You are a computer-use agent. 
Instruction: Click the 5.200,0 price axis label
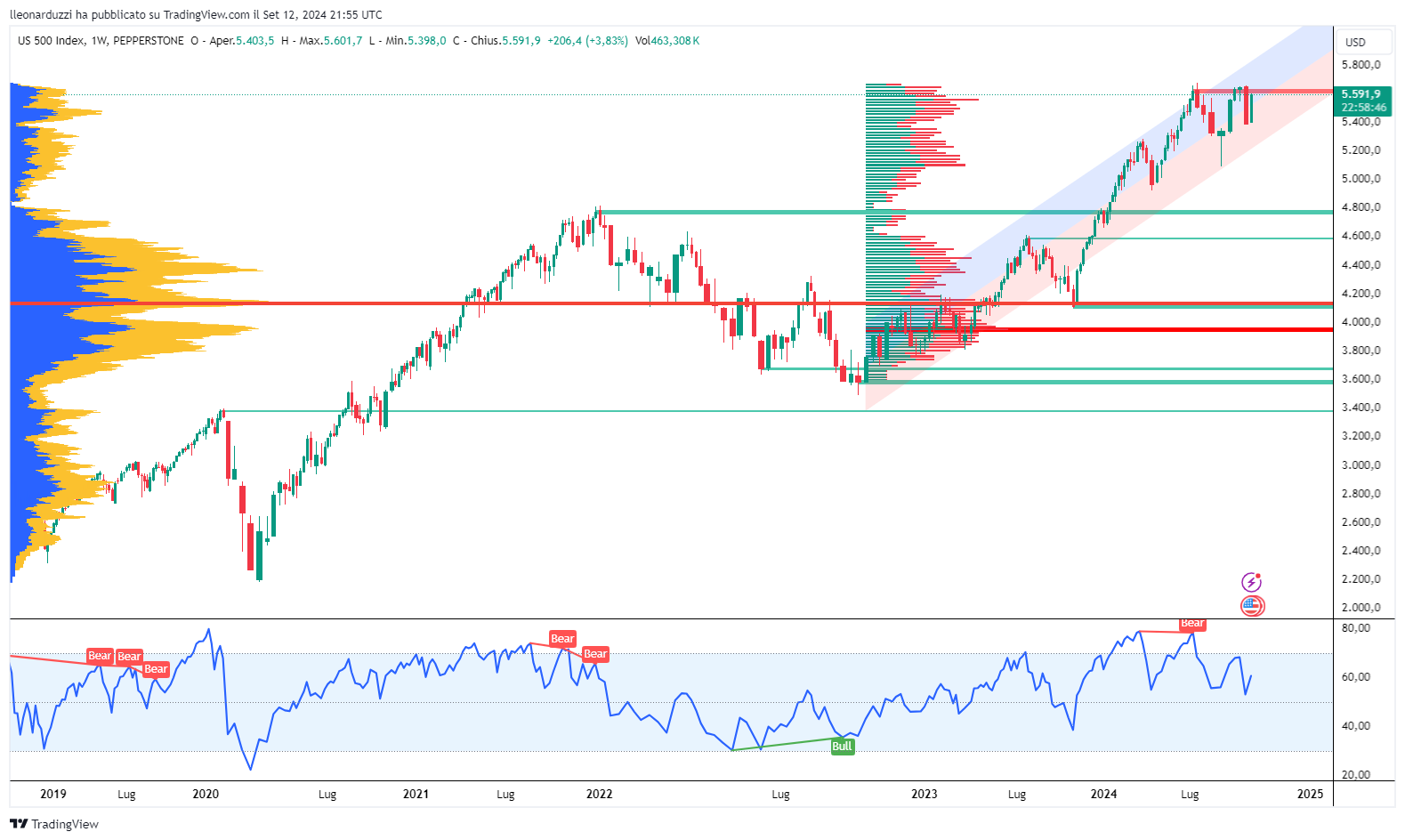(x=1361, y=150)
